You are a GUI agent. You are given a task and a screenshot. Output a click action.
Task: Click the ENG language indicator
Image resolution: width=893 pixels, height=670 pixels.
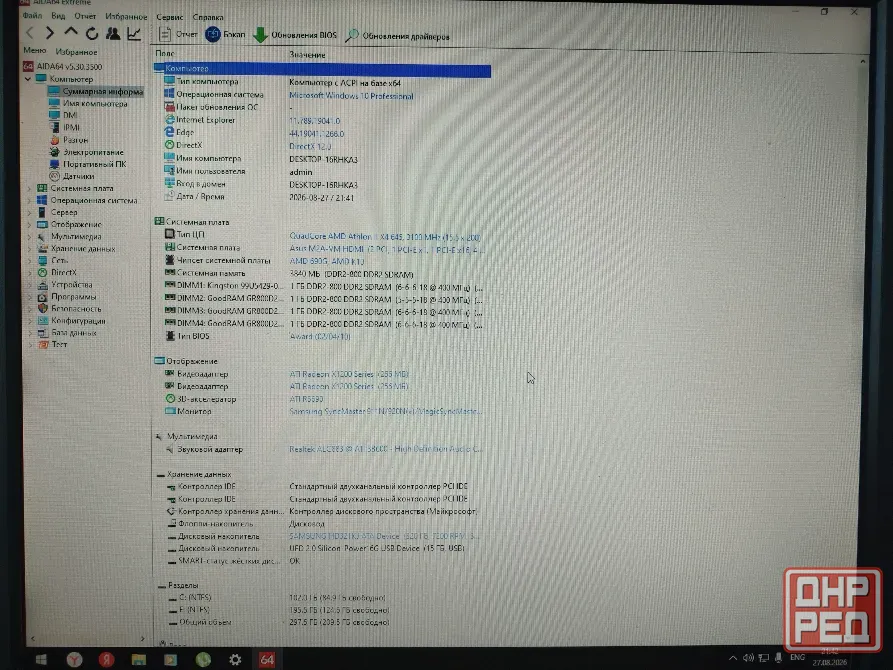coord(797,657)
